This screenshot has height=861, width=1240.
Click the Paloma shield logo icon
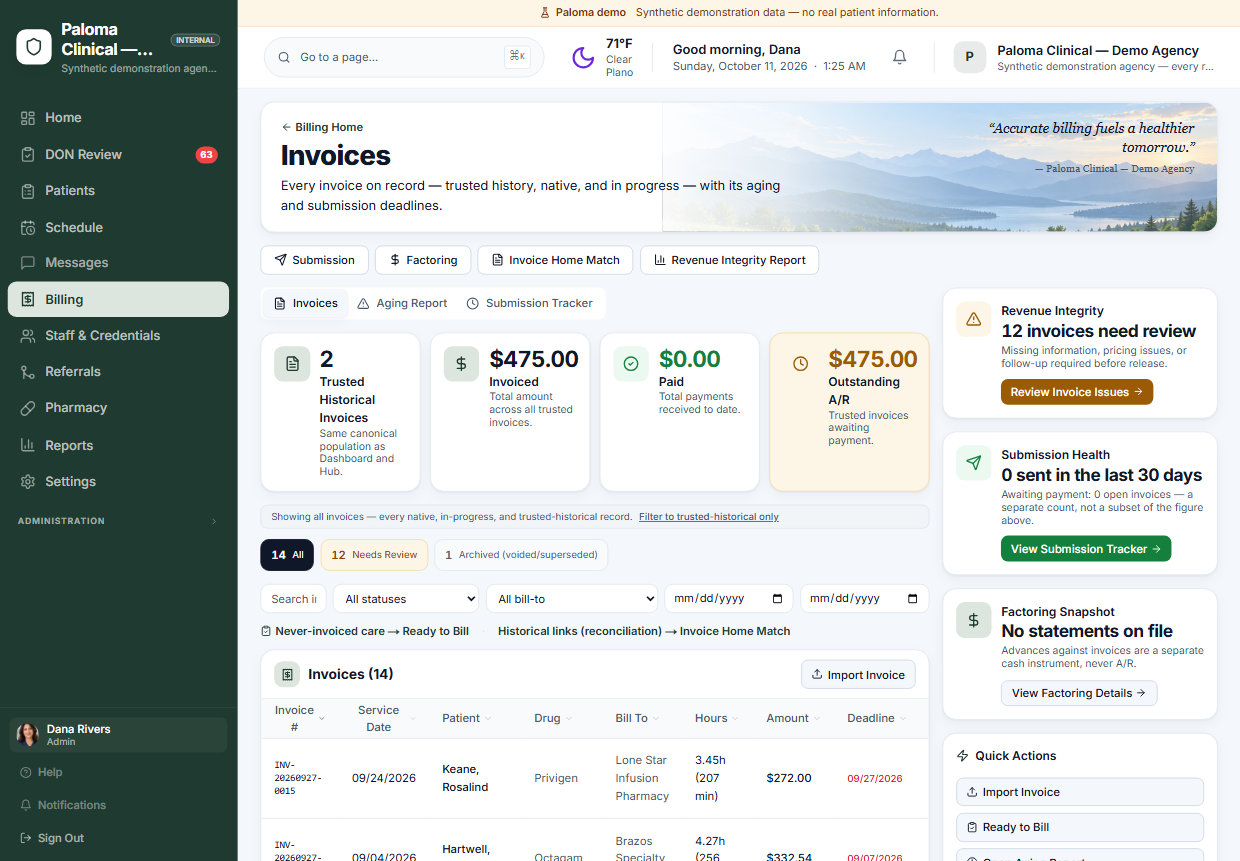[x=34, y=47]
